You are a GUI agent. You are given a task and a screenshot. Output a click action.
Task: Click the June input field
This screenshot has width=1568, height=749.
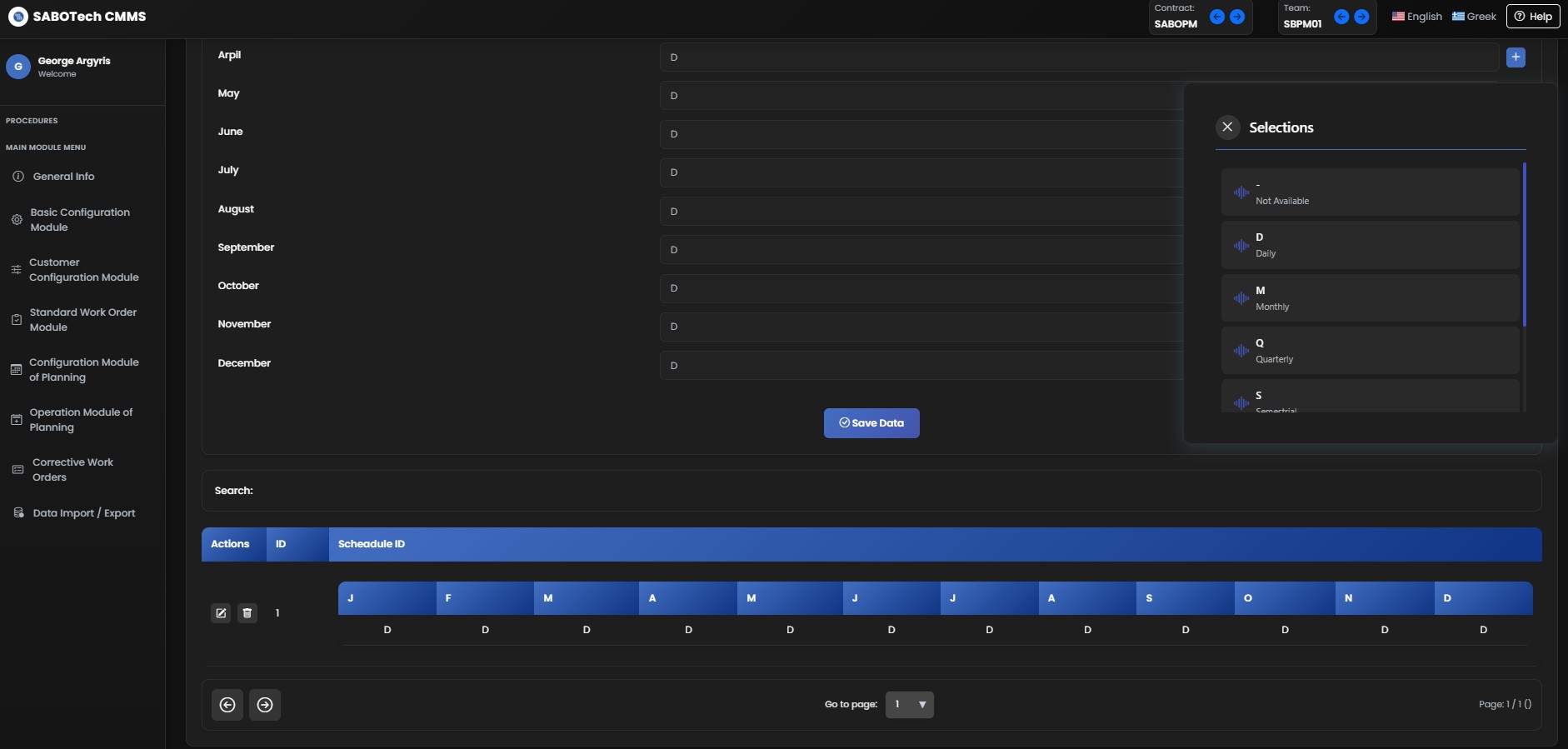click(x=921, y=134)
